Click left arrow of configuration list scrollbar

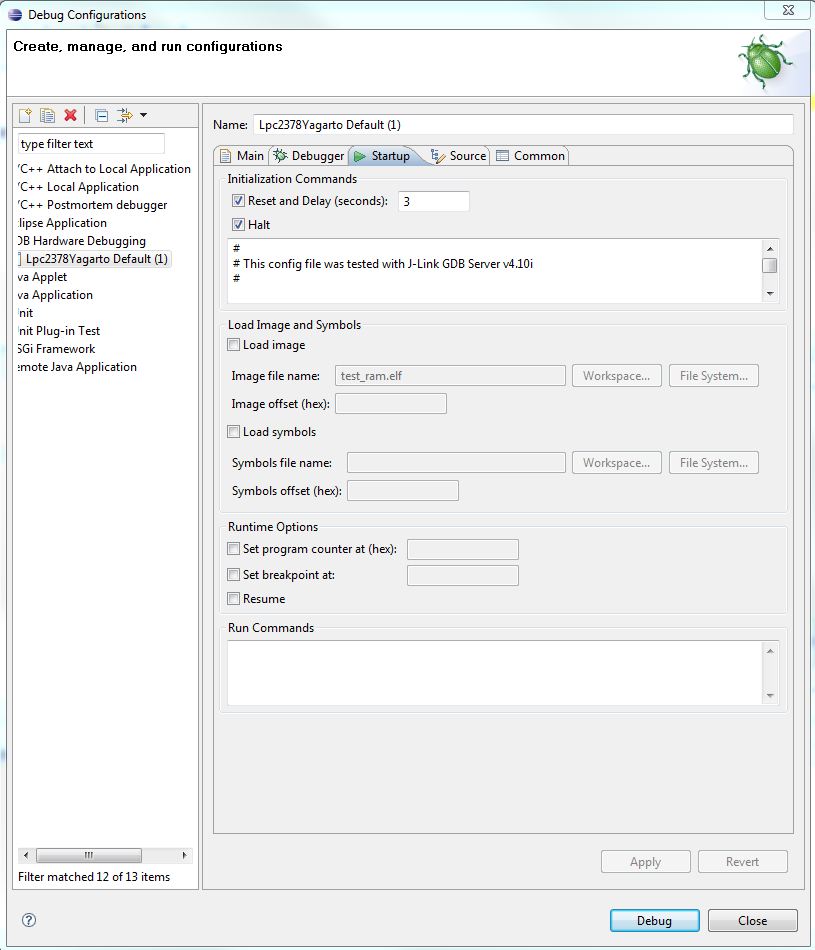point(25,855)
